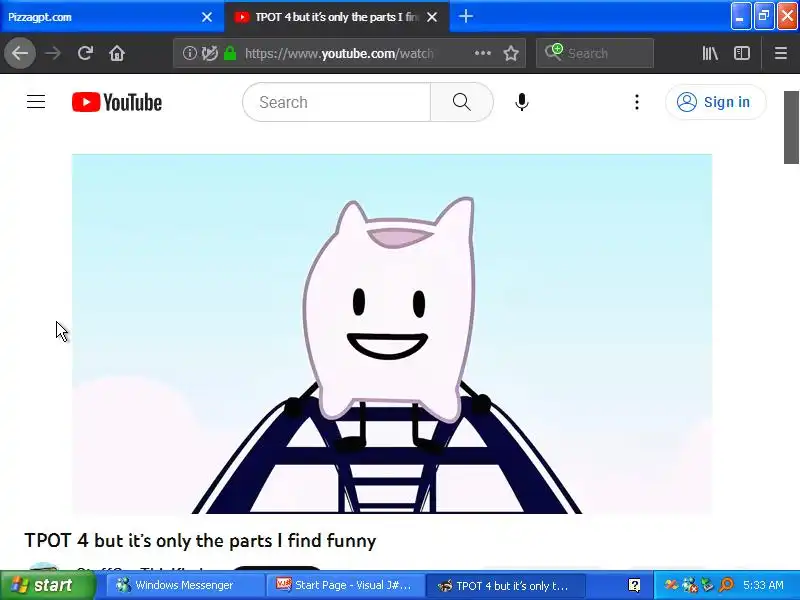This screenshot has width=800, height=600.
Task: Toggle the browser sidebar view
Action: click(742, 53)
